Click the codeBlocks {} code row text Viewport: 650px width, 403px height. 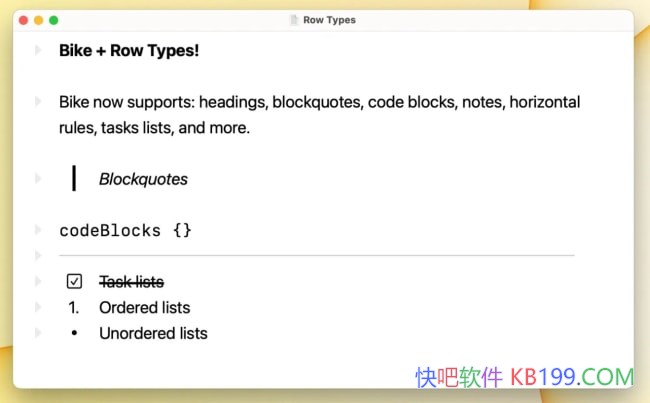(x=125, y=230)
